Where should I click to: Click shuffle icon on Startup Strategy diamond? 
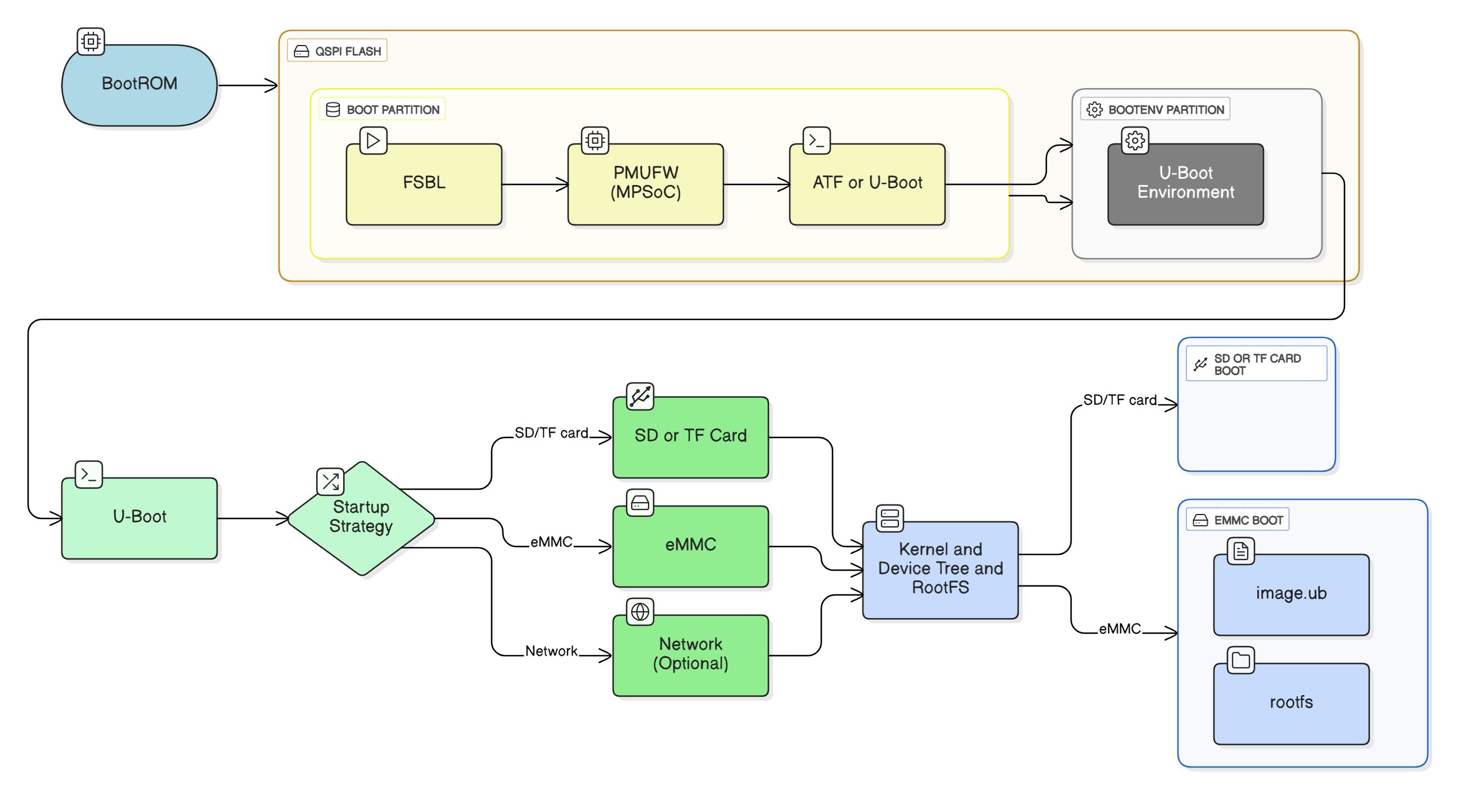(330, 481)
